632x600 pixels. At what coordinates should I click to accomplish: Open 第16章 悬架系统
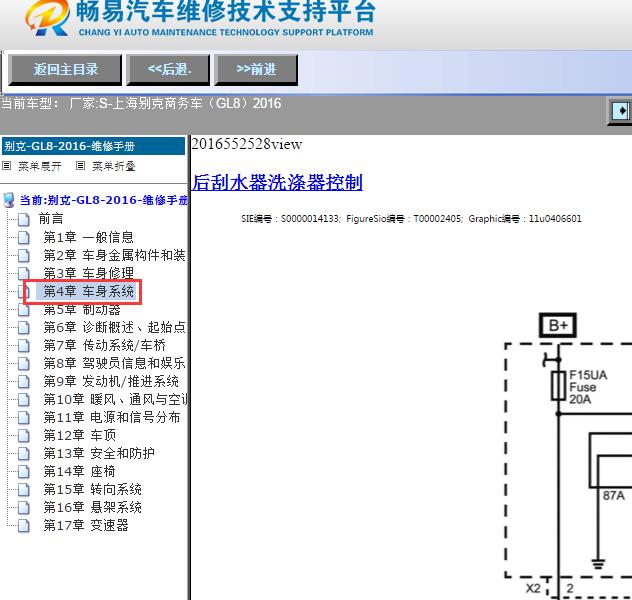click(x=93, y=507)
